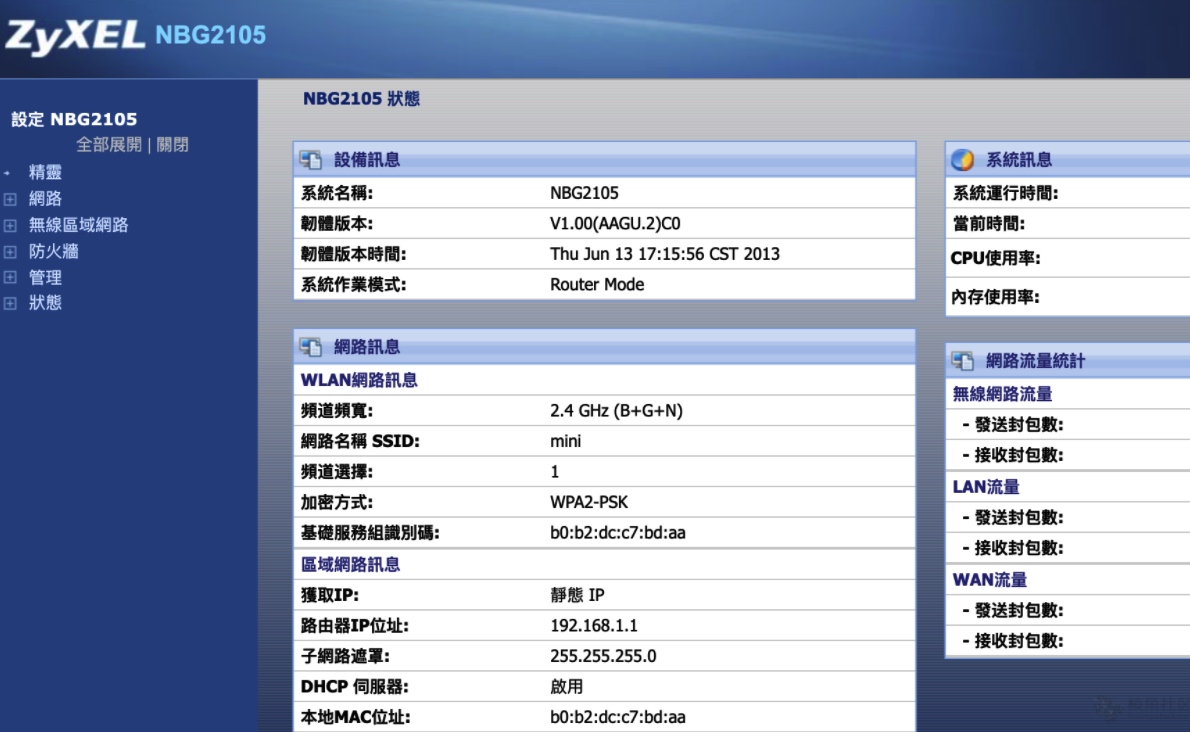Click the SSID value mini
This screenshot has width=1190, height=732.
[x=565, y=441]
